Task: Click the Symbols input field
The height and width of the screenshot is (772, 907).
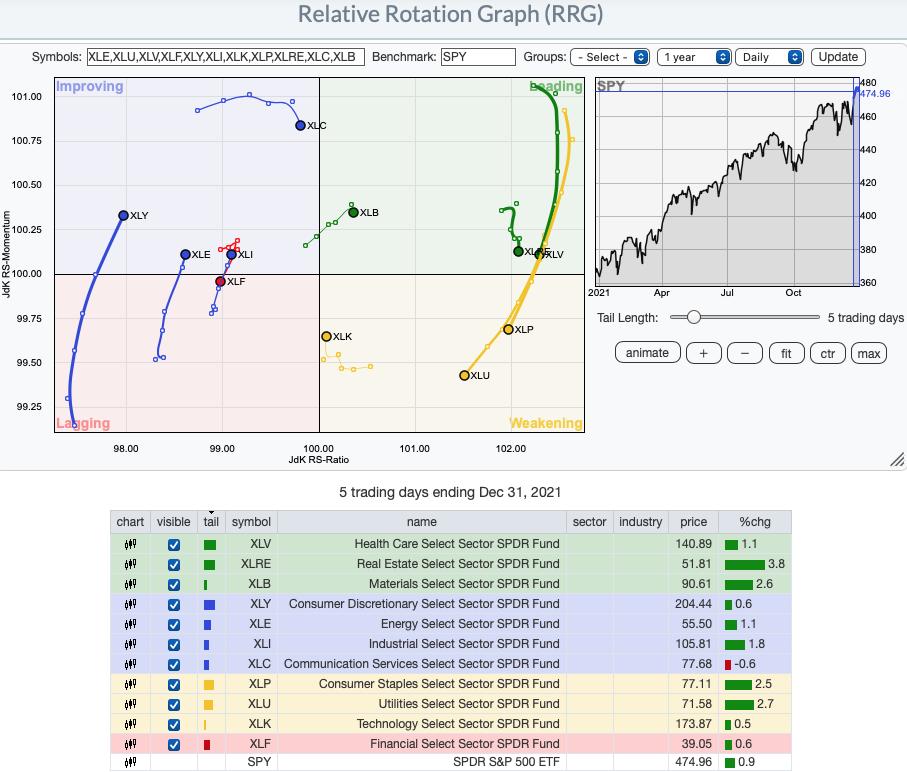Action: coord(226,57)
